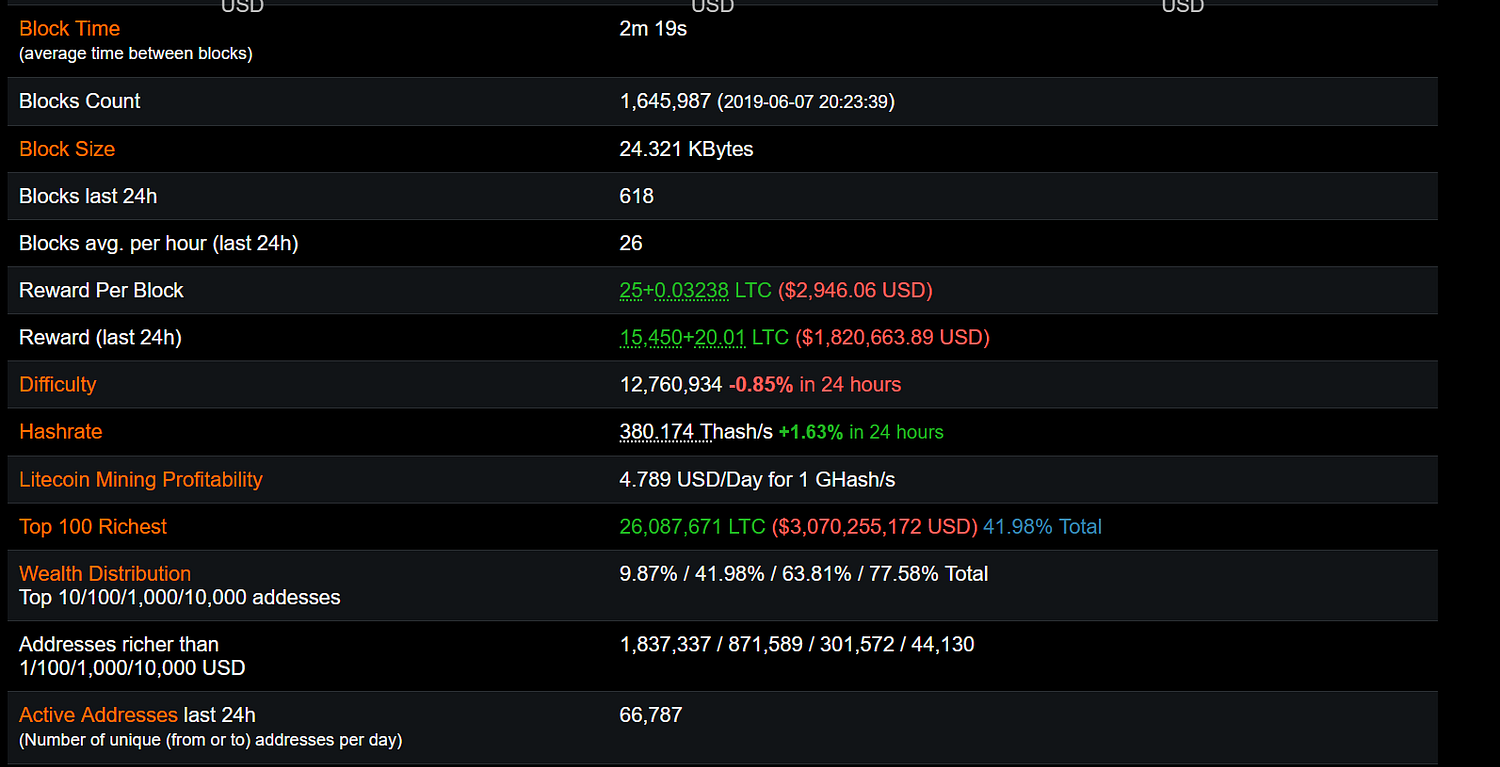Click the underlined 25 in Reward Per Block
Image resolution: width=1500 pixels, height=767 pixels.
(x=631, y=290)
